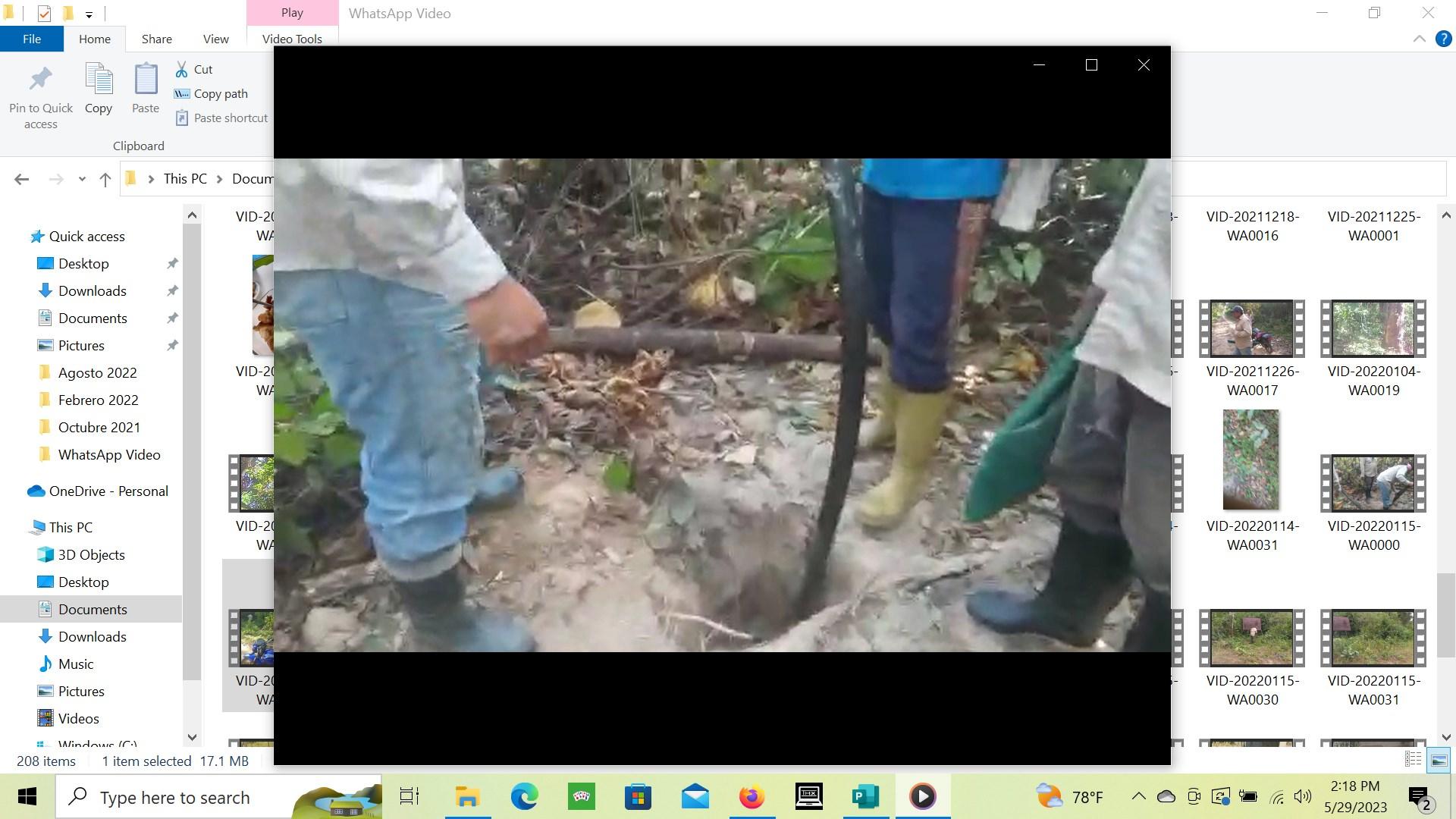This screenshot has height=819, width=1456.
Task: Open the Help question mark icon
Action: tap(1443, 39)
